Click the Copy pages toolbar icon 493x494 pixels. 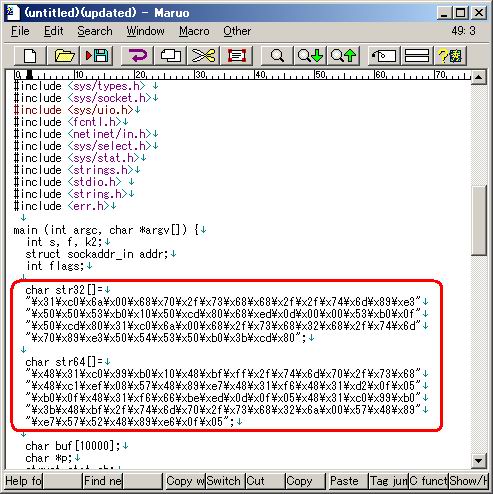171,56
